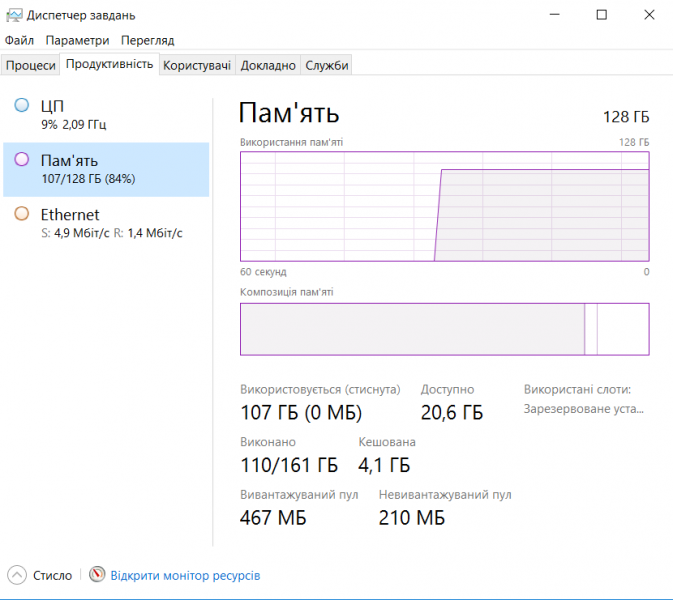Select ЦП 9% 2,09 ГГц item
Viewport: 673px width, 600px height.
(105, 114)
